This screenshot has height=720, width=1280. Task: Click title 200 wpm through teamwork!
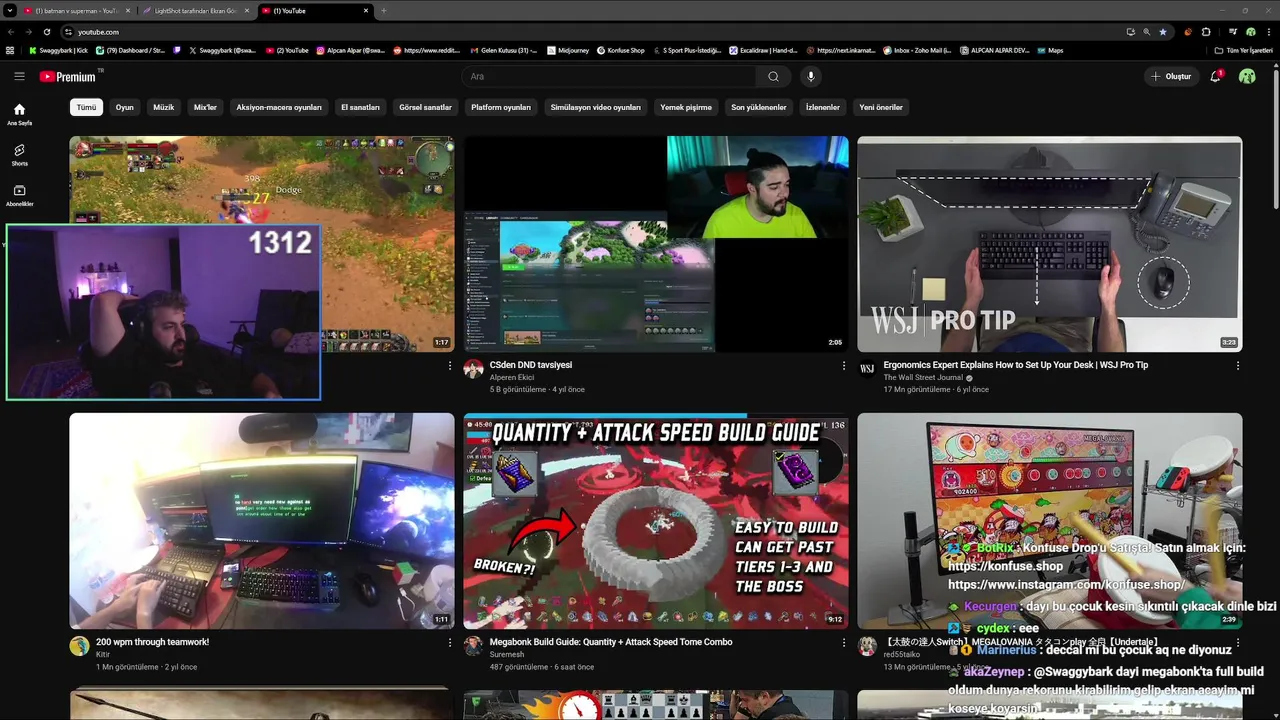(x=152, y=642)
